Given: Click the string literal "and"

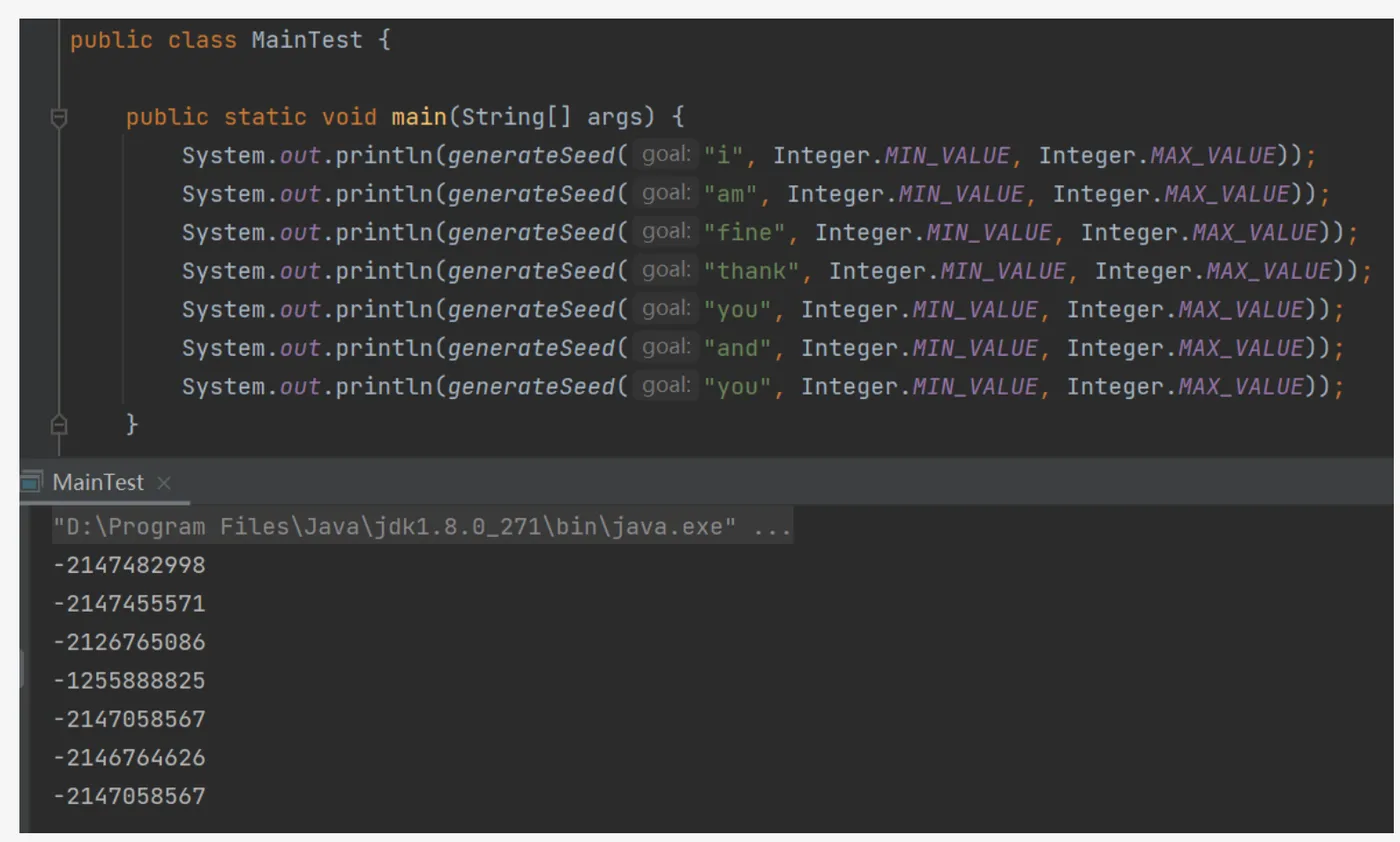Looking at the screenshot, I should pyautogui.click(x=737, y=348).
